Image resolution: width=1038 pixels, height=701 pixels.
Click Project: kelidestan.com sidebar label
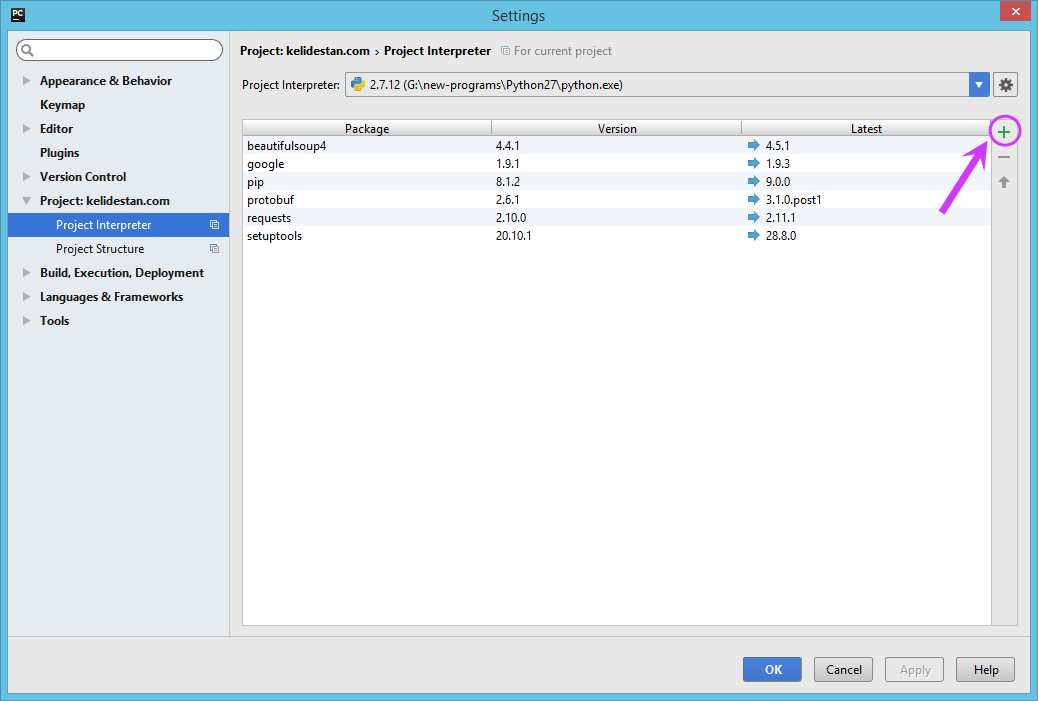click(x=105, y=201)
